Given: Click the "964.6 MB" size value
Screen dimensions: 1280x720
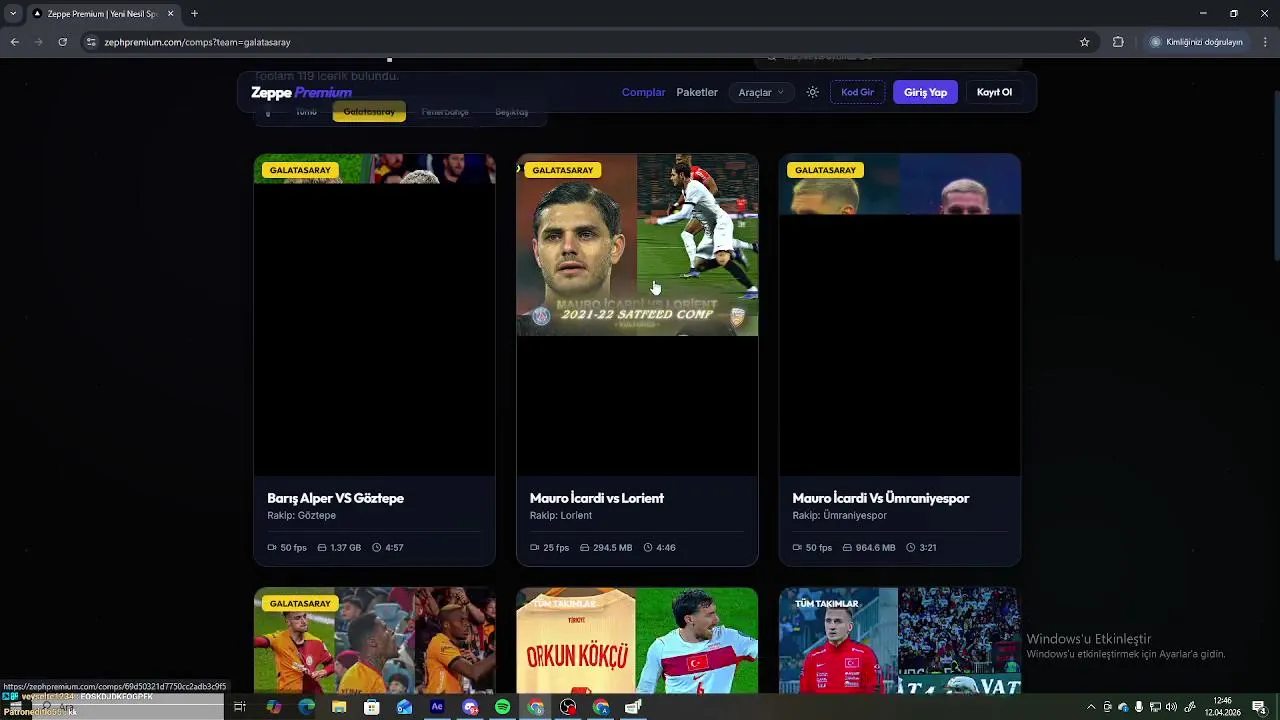Looking at the screenshot, I should (875, 548).
